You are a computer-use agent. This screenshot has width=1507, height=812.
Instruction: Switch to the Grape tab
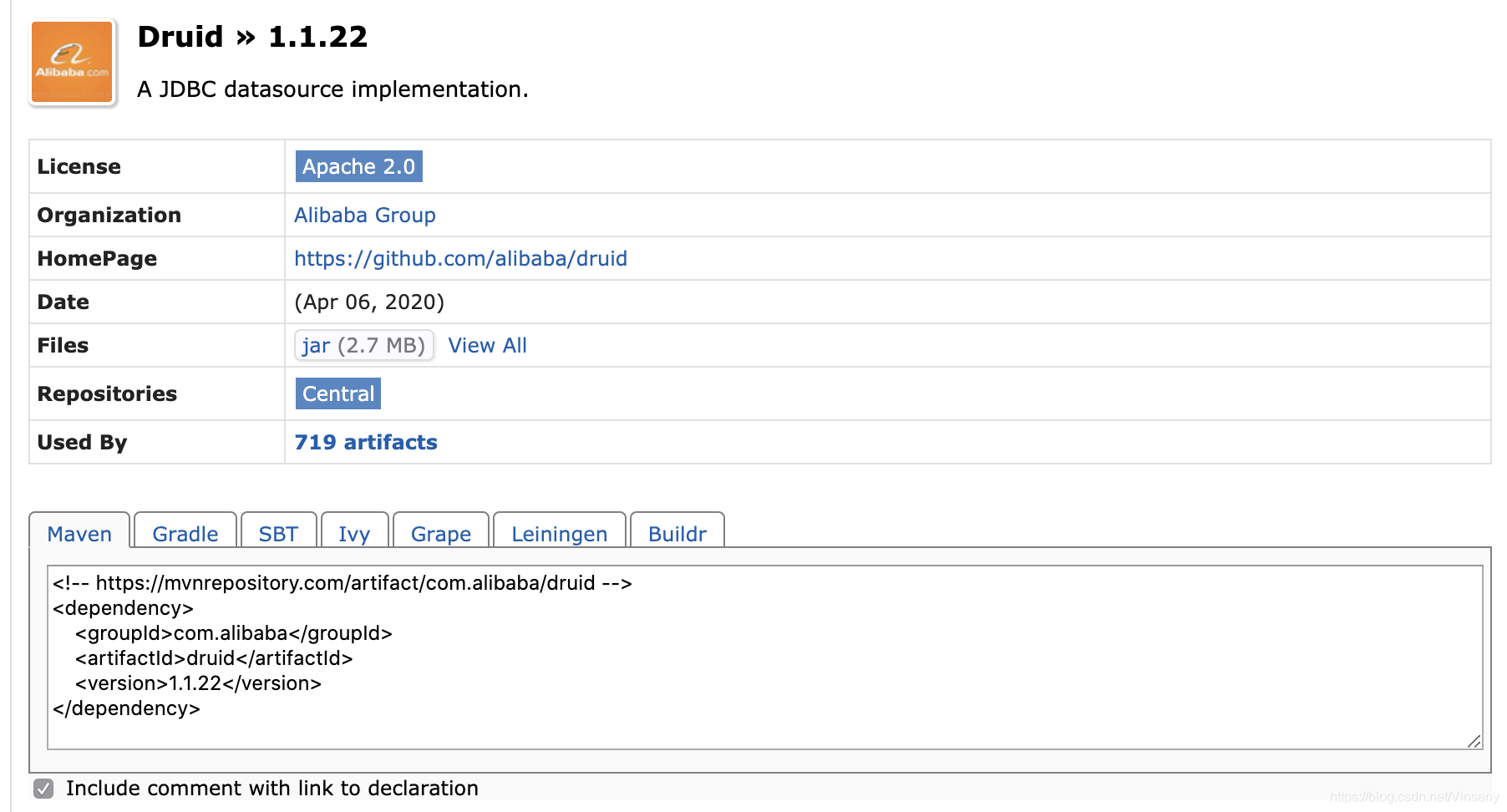441,533
